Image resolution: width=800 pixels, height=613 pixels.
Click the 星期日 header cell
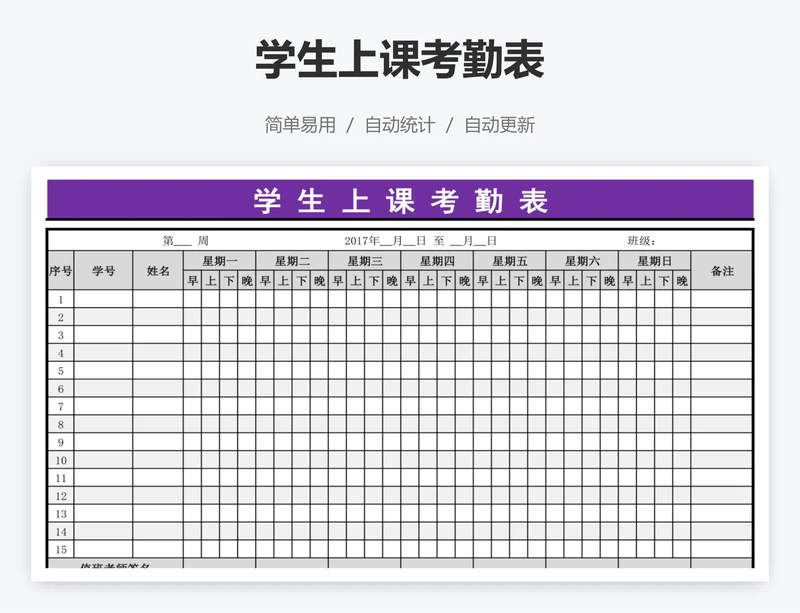[x=655, y=261]
